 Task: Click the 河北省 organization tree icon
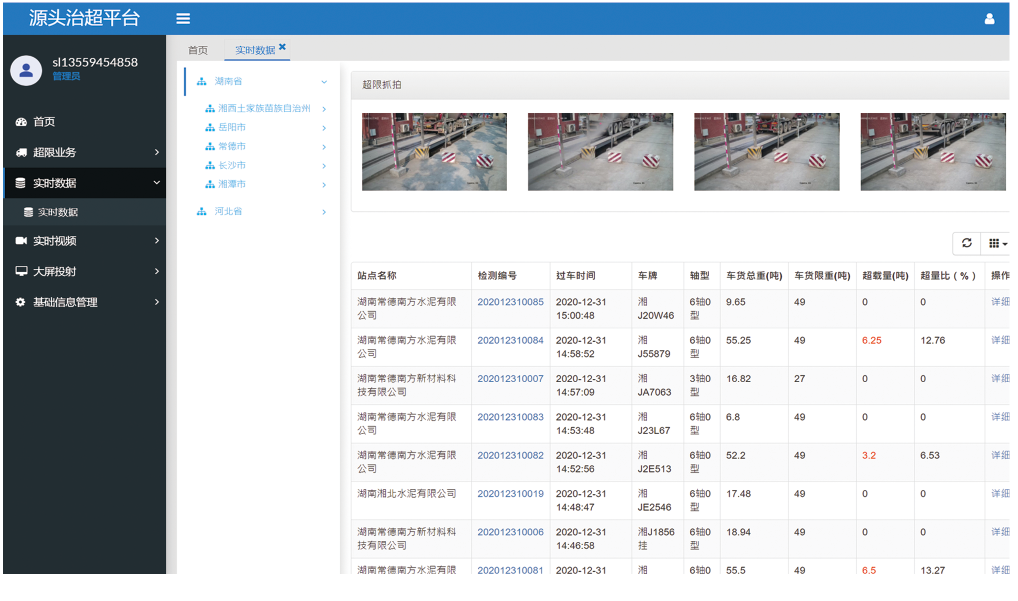pyautogui.click(x=202, y=212)
